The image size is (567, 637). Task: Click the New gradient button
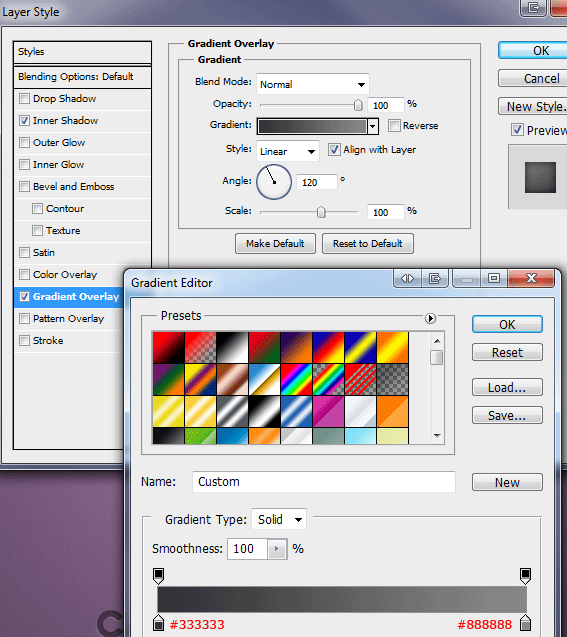tap(507, 482)
